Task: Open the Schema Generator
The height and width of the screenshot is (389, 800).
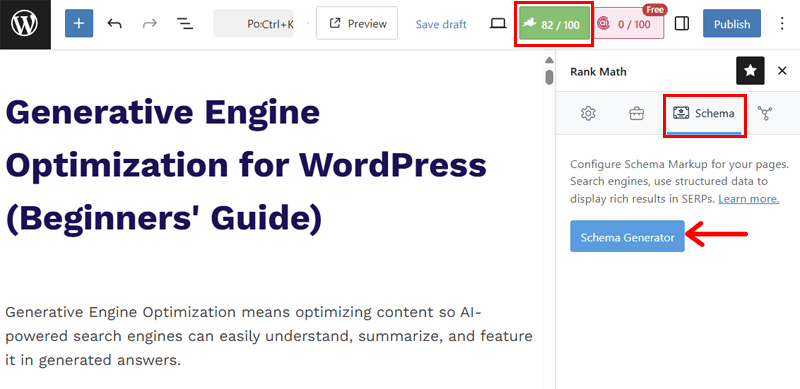Action: 627,236
